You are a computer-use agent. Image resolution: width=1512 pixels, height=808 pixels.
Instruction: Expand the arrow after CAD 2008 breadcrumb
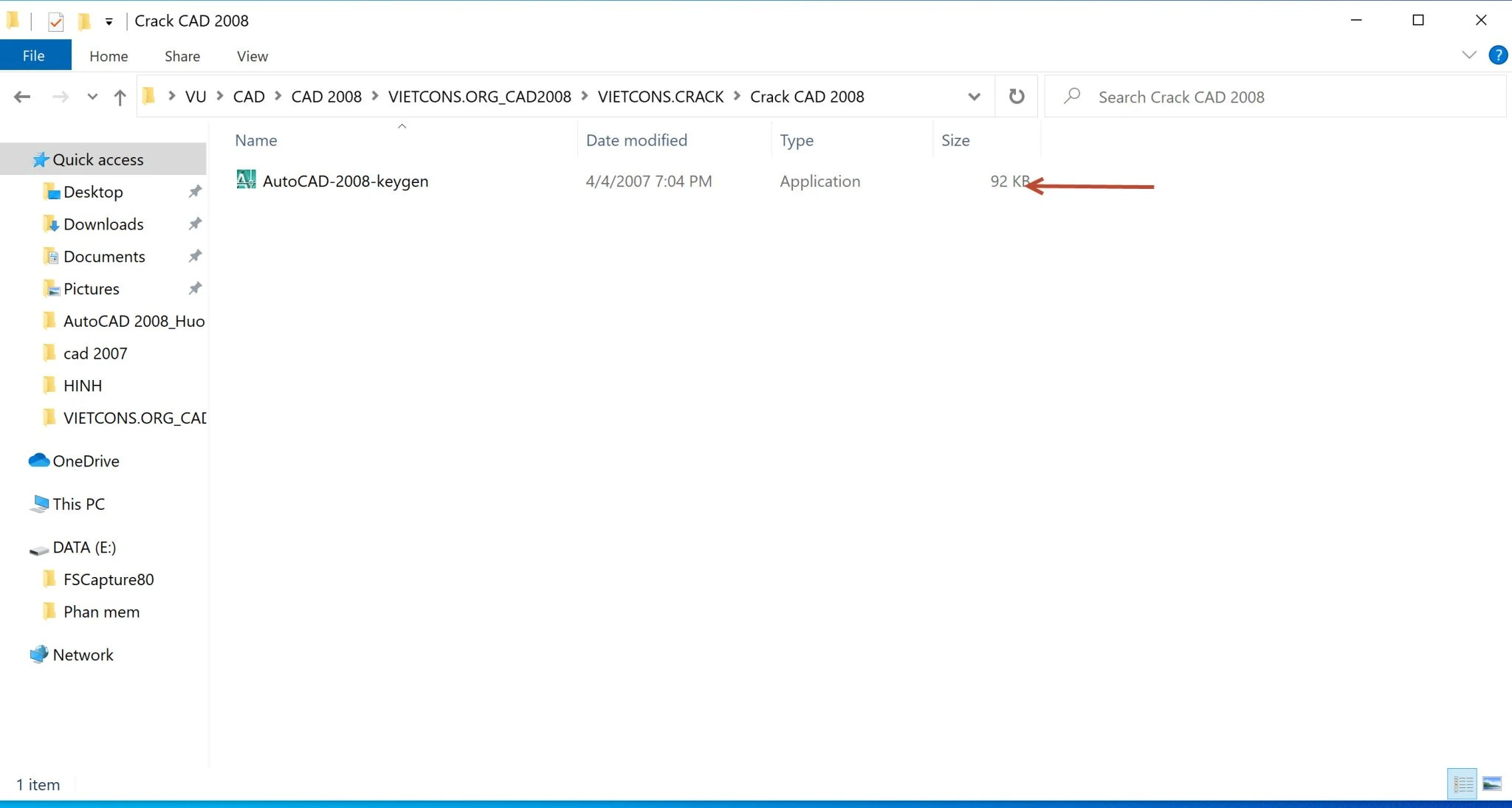[x=375, y=96]
